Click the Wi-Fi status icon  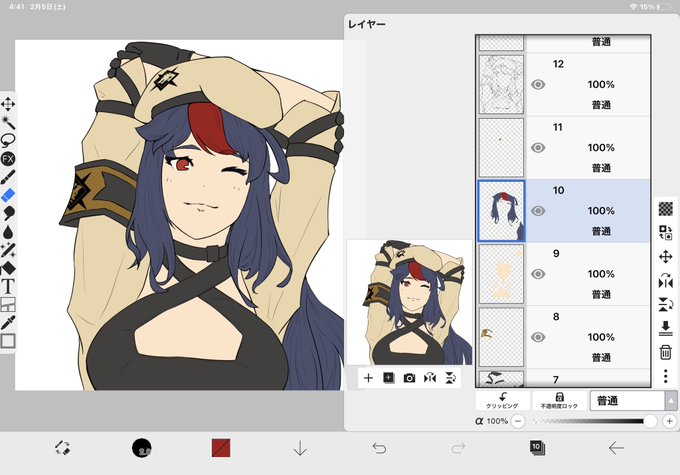pos(634,7)
